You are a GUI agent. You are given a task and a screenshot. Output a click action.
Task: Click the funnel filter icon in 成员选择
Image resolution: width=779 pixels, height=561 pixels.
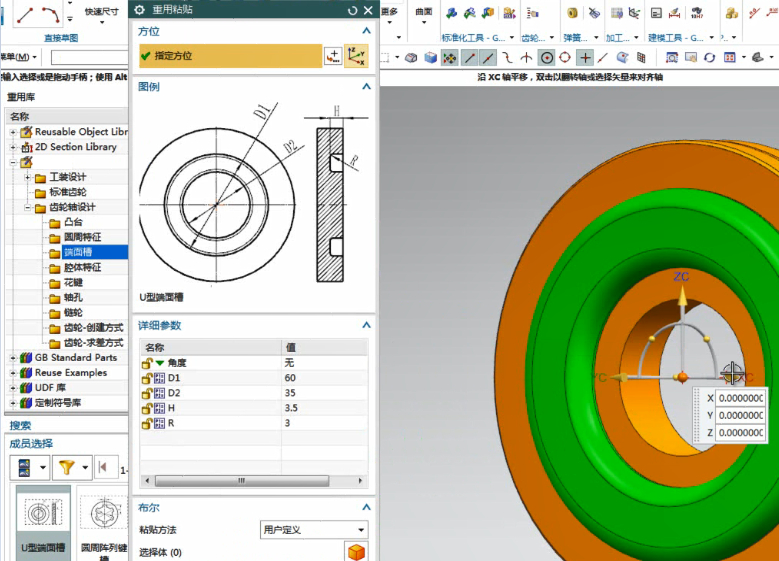pyautogui.click(x=66, y=467)
